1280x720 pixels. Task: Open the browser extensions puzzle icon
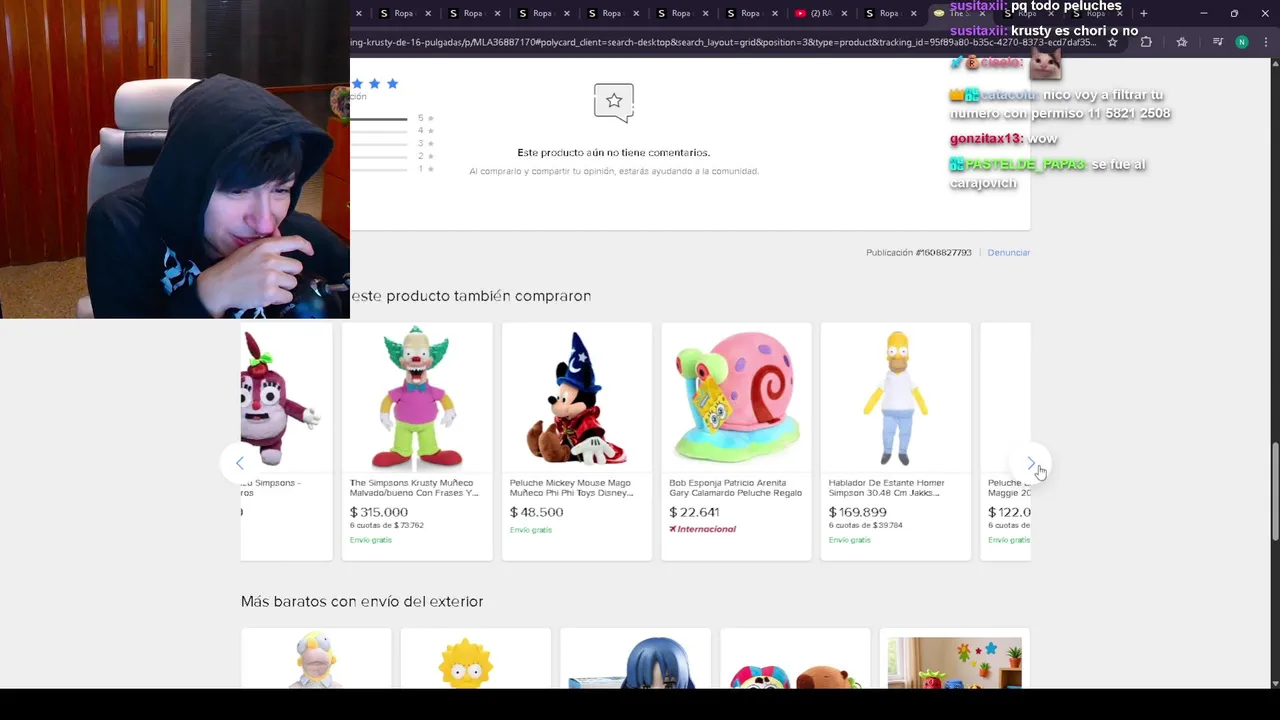tap(1146, 42)
